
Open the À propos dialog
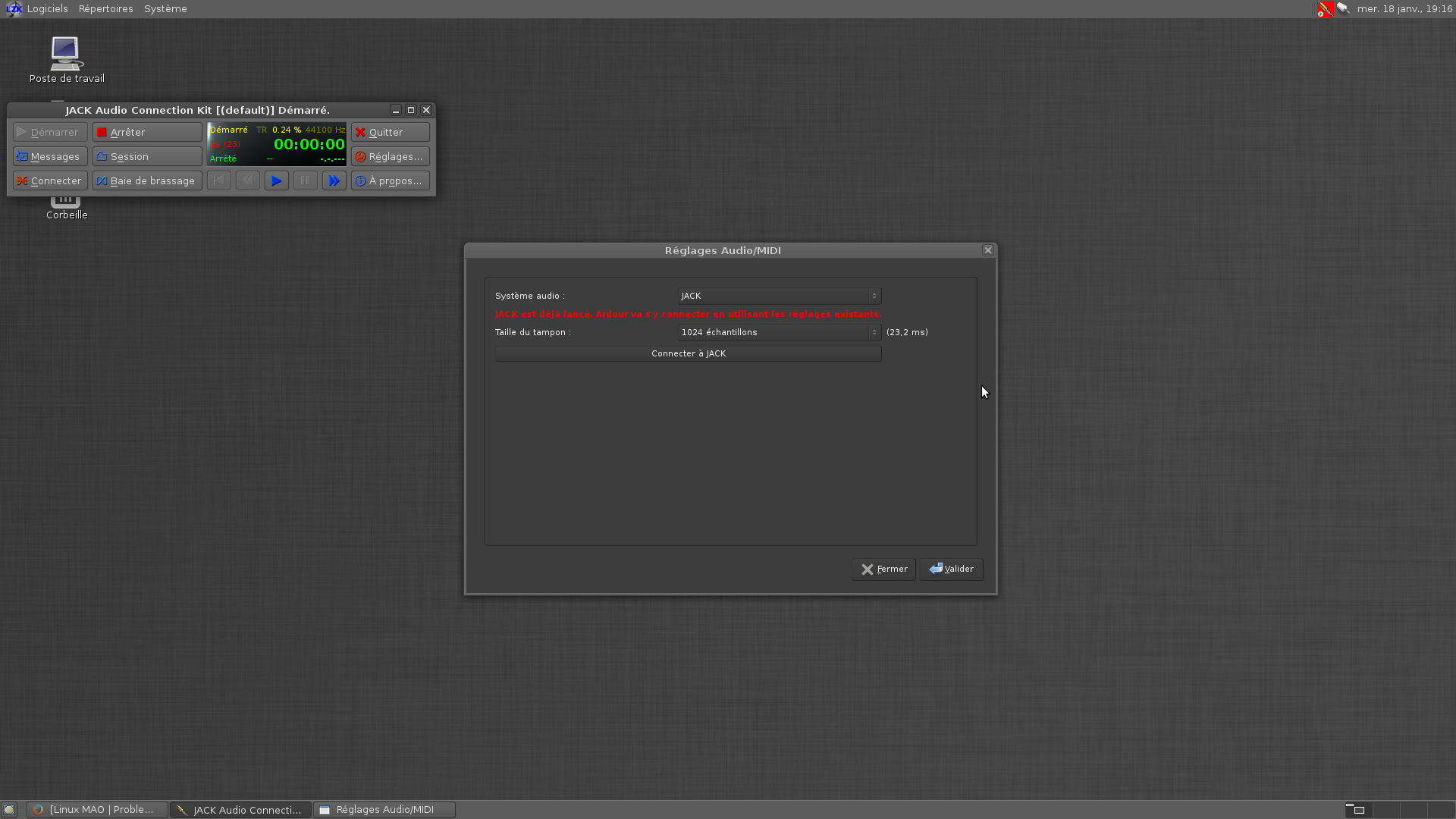390,180
